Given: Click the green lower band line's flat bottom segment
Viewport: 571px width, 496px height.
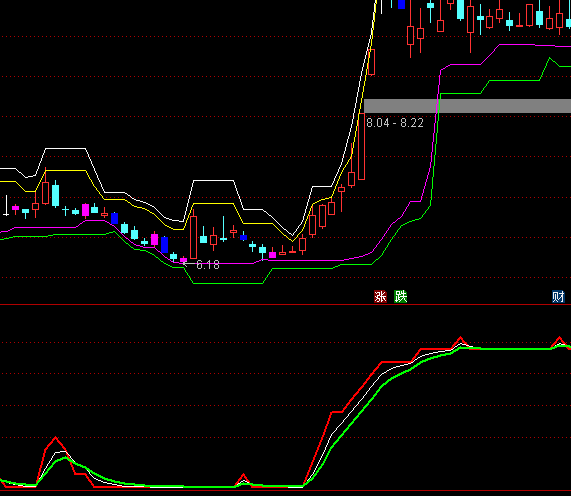Looking at the screenshot, I should (x=228, y=283).
